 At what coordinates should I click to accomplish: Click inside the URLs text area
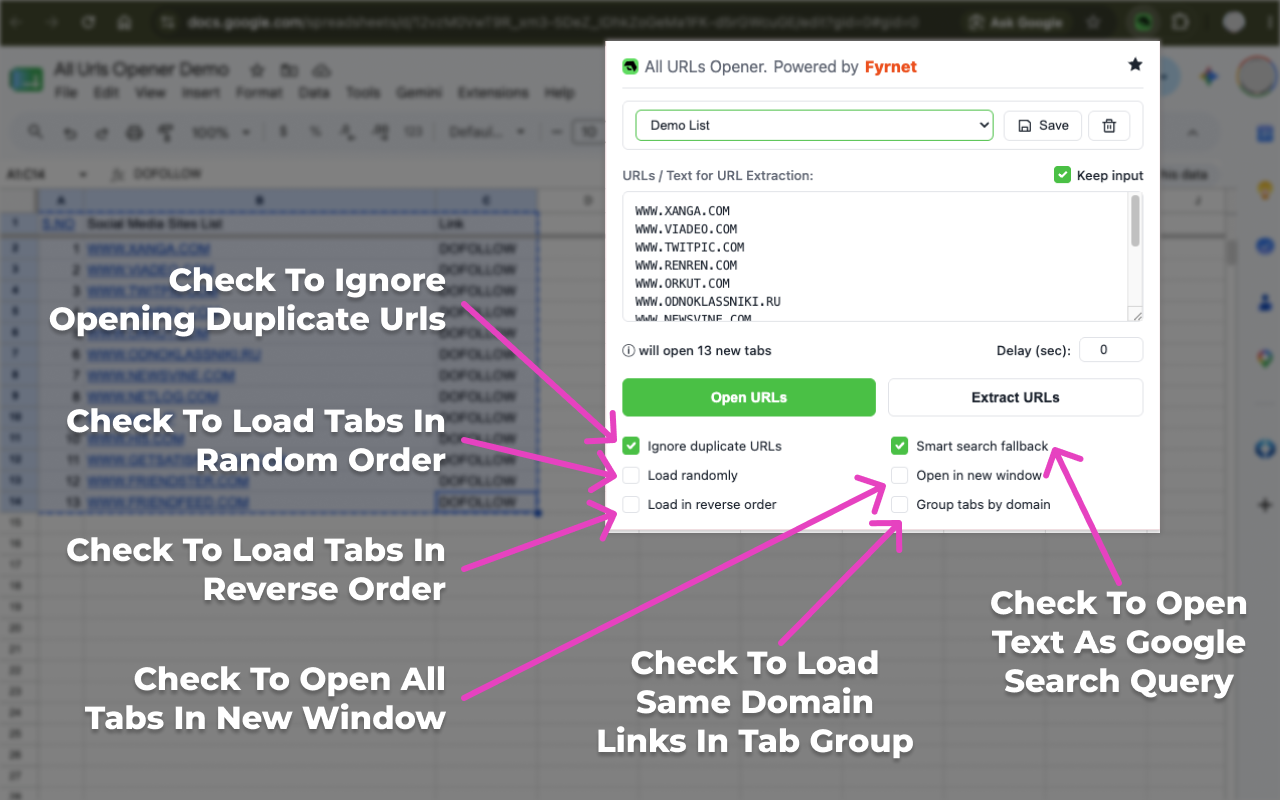click(882, 257)
